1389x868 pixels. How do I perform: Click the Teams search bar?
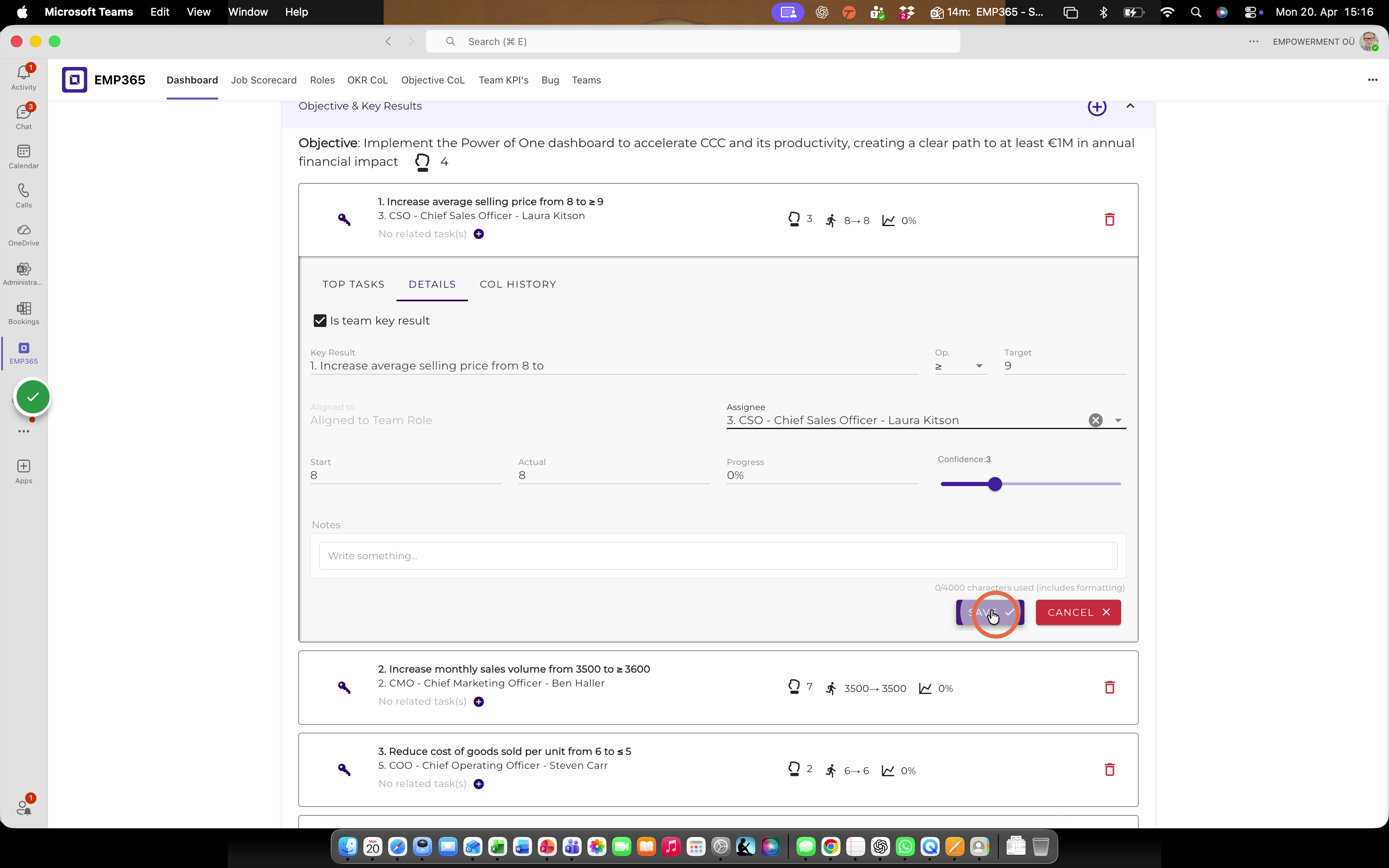click(x=693, y=41)
